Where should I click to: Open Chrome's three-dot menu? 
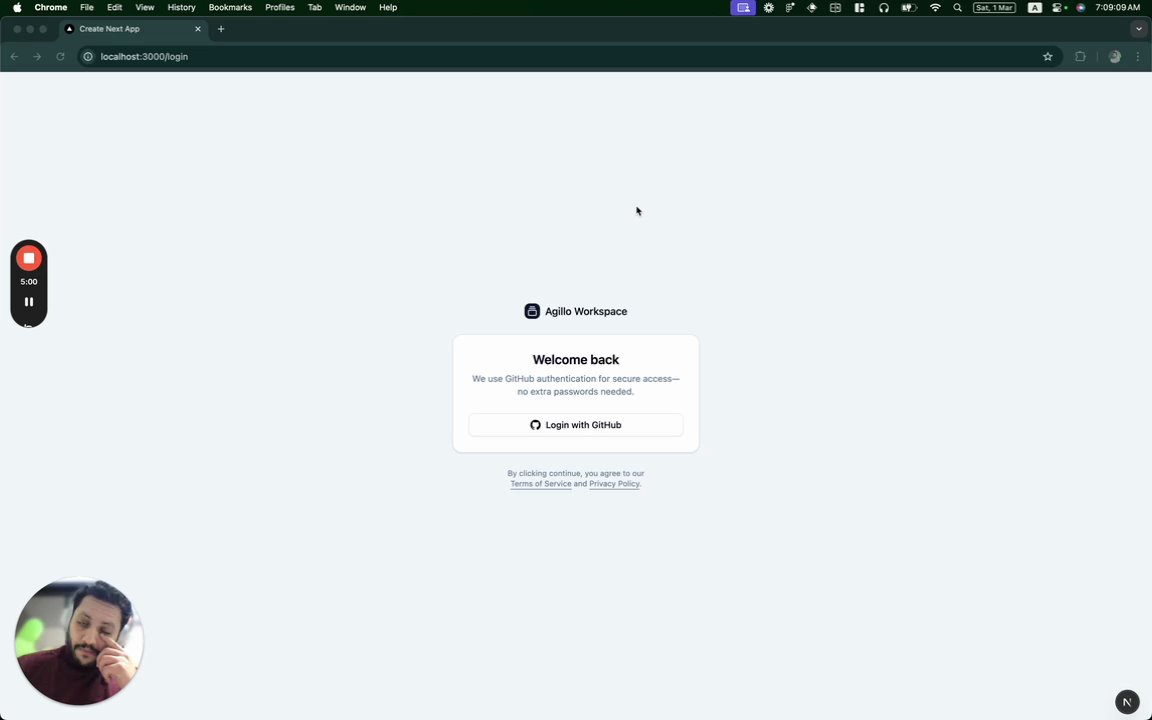coord(1137,57)
